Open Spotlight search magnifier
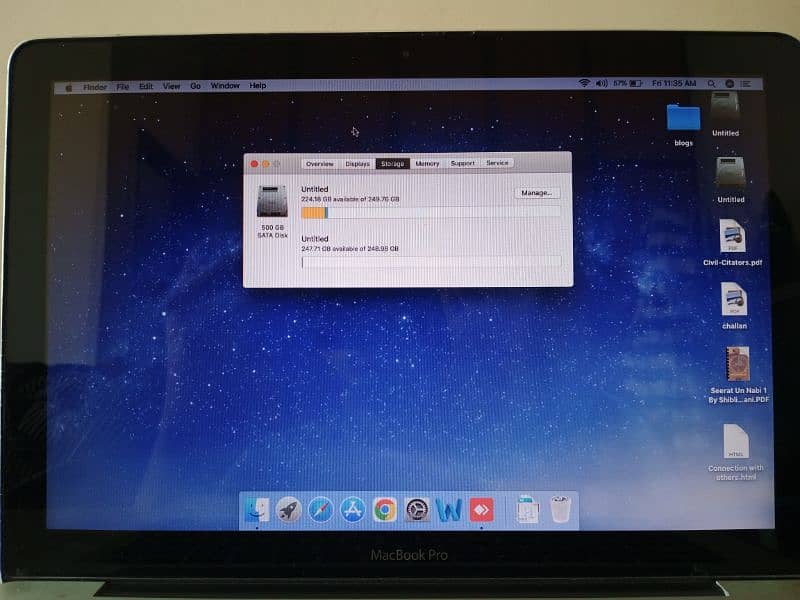 click(711, 83)
